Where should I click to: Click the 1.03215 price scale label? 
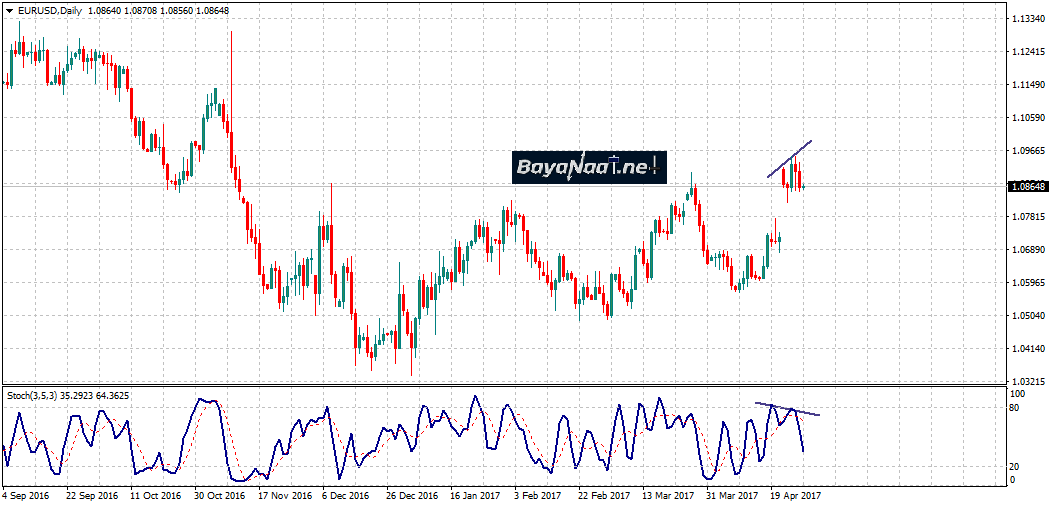click(1028, 382)
